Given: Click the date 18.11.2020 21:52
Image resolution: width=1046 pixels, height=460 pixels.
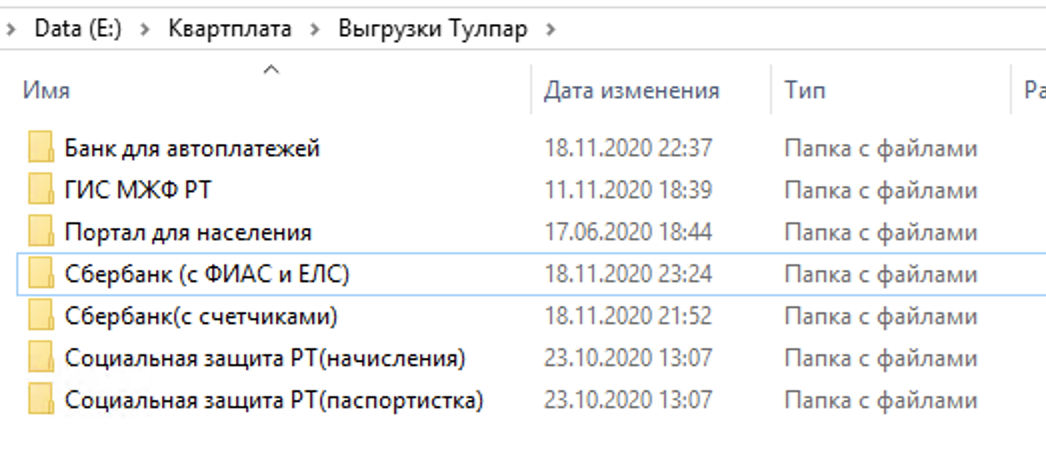Looking at the screenshot, I should 628,316.
